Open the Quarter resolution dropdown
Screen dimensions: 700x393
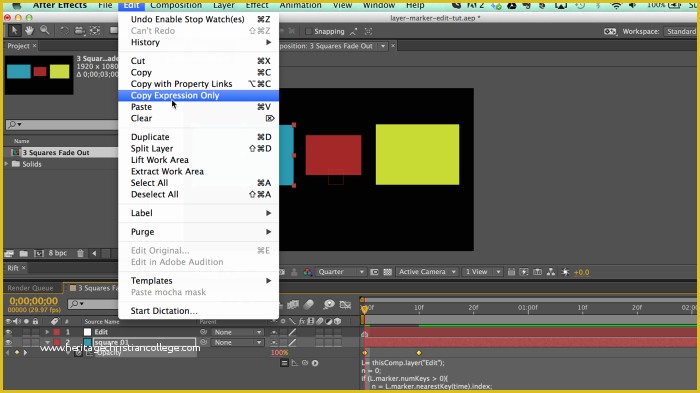coord(341,272)
